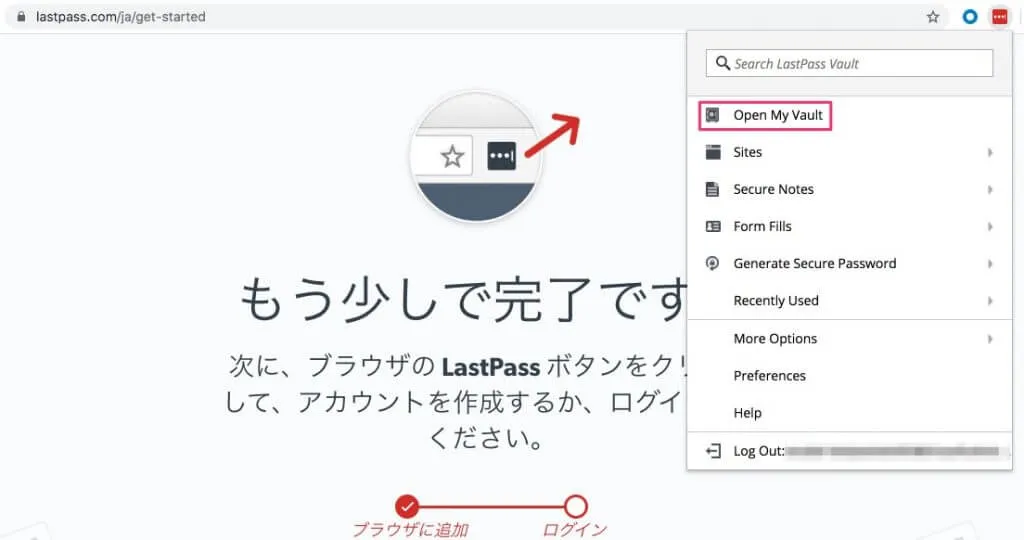Screen dimensions: 1024x540
Task: Click the blue circle extension icon
Action: coord(970,17)
